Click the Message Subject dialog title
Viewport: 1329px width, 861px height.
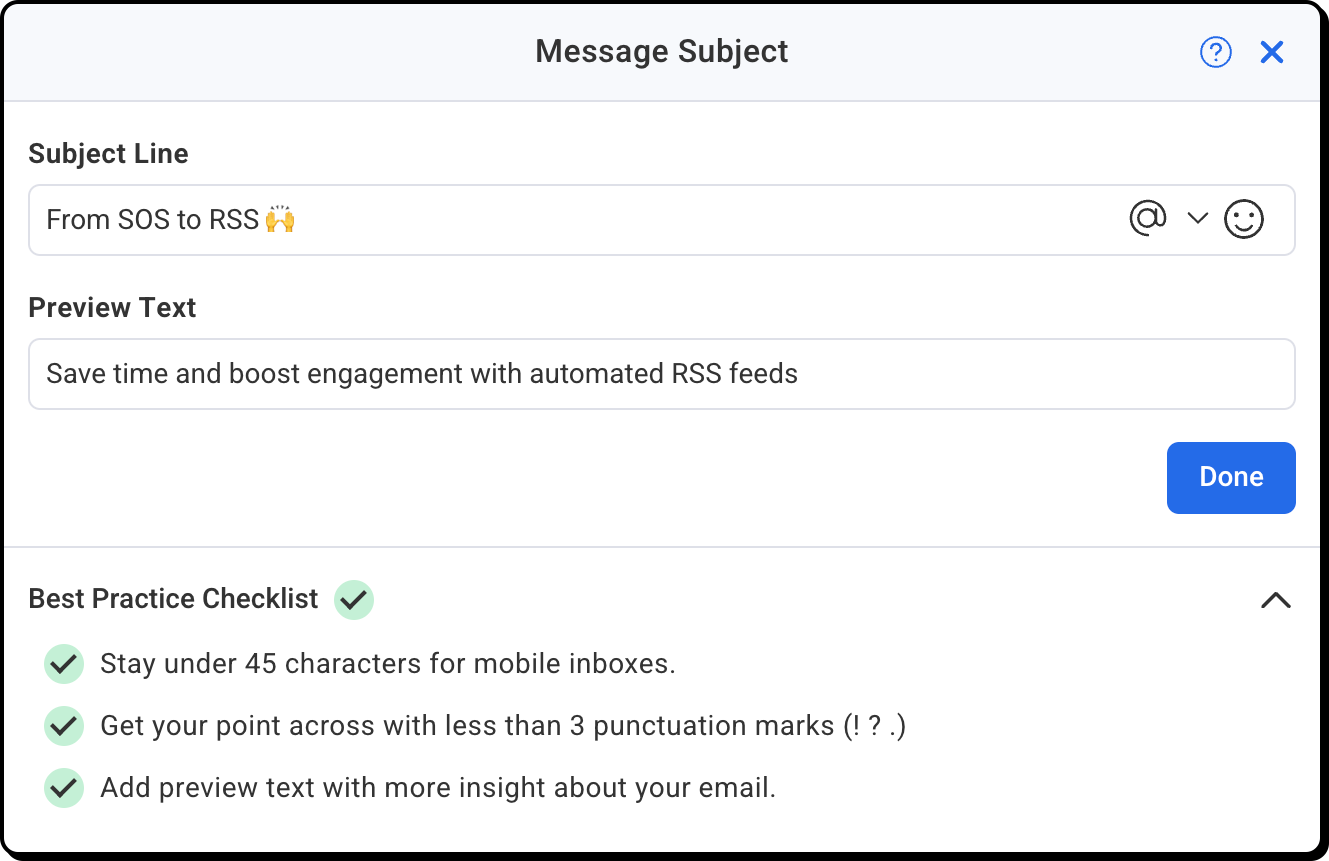[x=661, y=51]
